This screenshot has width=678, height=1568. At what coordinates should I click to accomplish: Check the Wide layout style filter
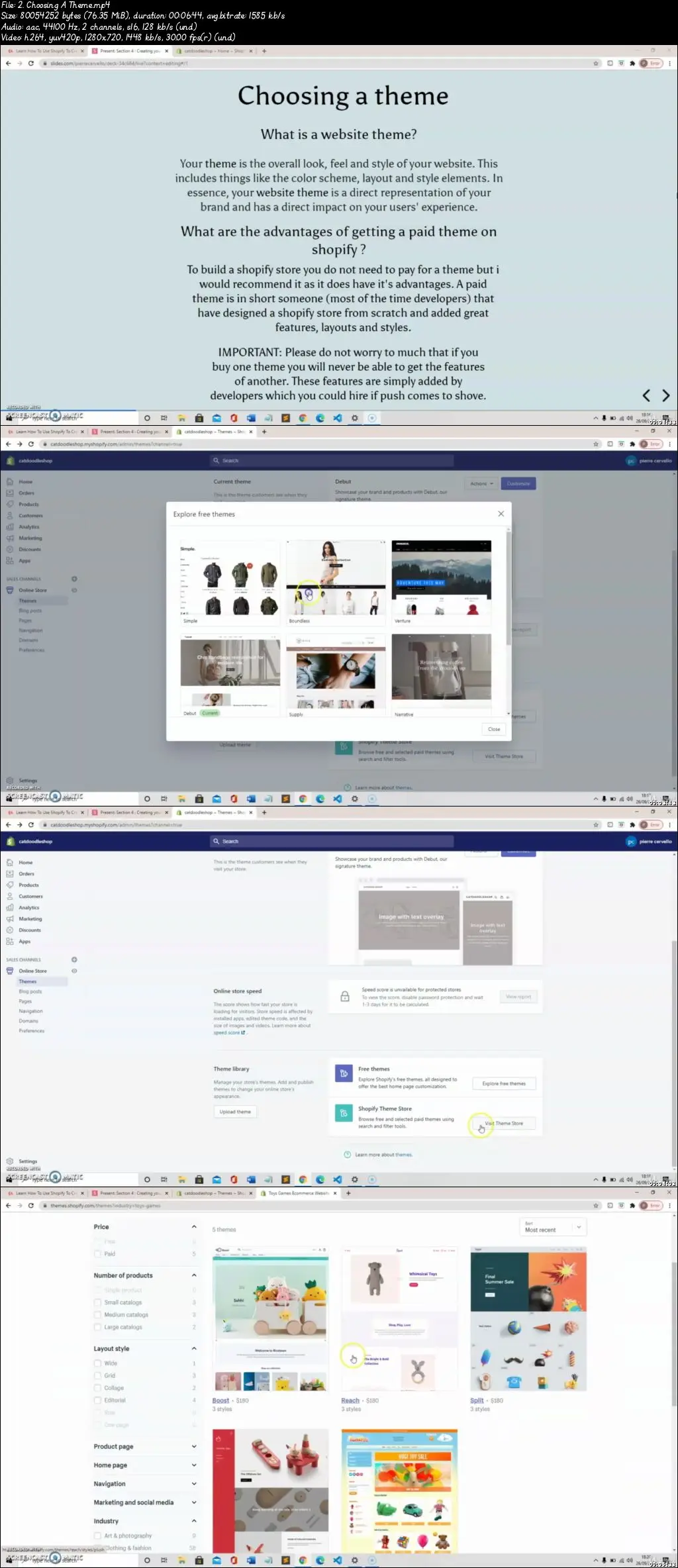(98, 1363)
